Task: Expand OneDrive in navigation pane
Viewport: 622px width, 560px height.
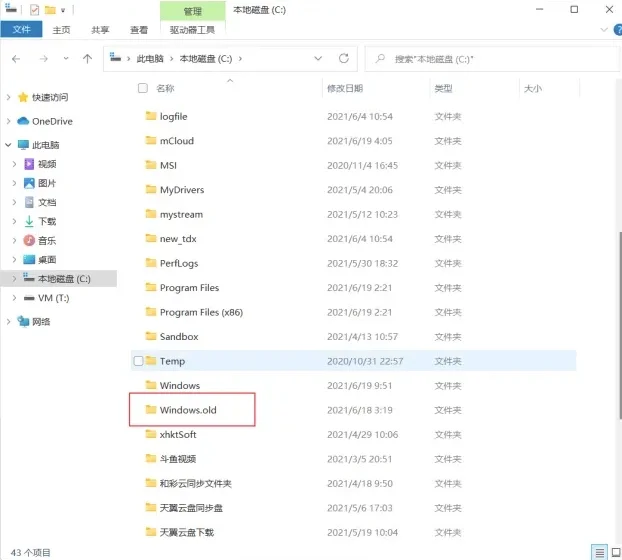Action: [8, 121]
